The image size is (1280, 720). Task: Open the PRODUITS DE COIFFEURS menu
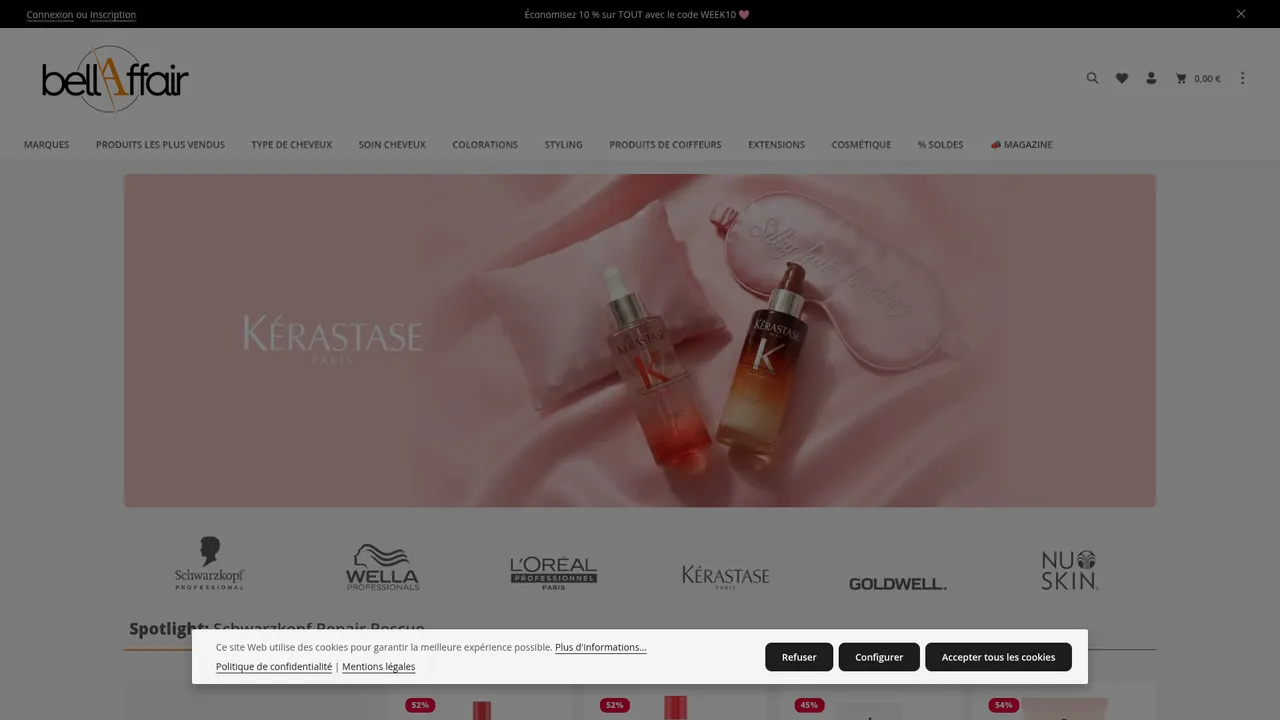click(665, 145)
